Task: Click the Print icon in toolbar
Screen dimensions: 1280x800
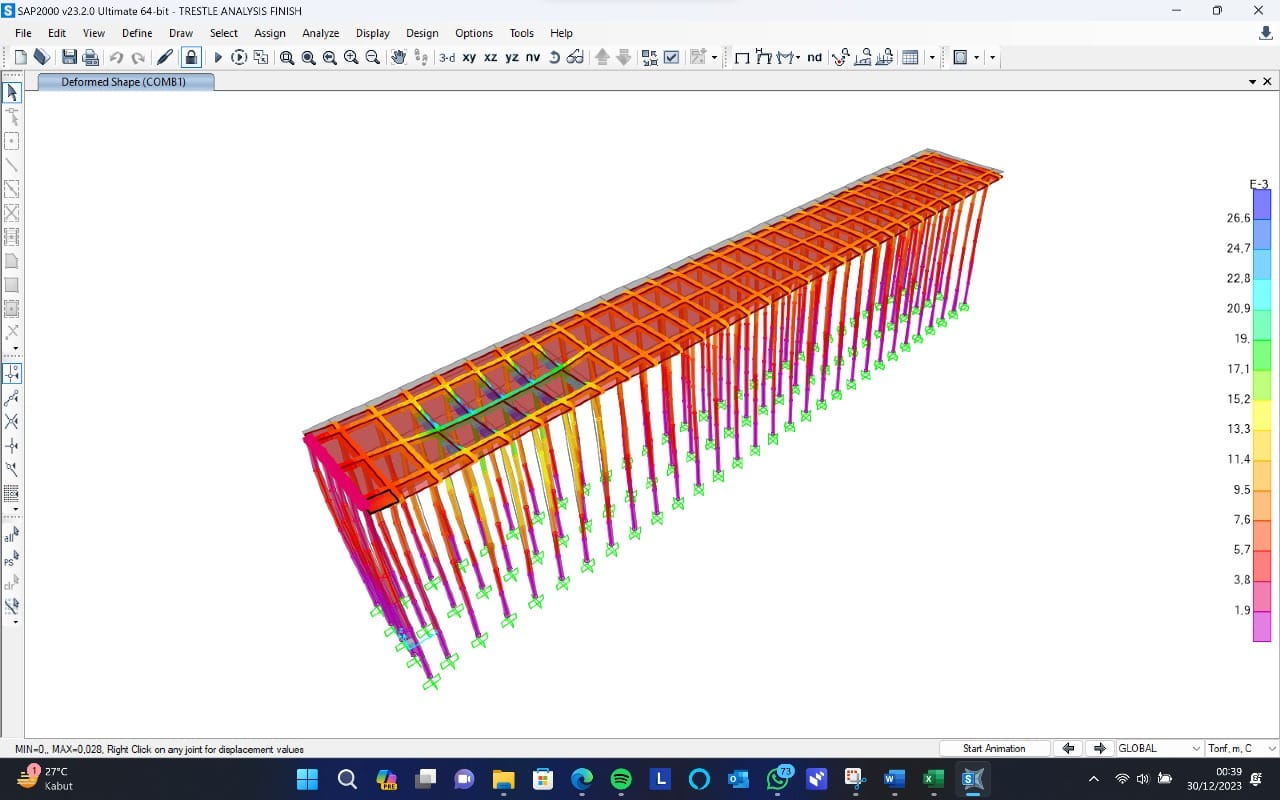Action: (90, 57)
